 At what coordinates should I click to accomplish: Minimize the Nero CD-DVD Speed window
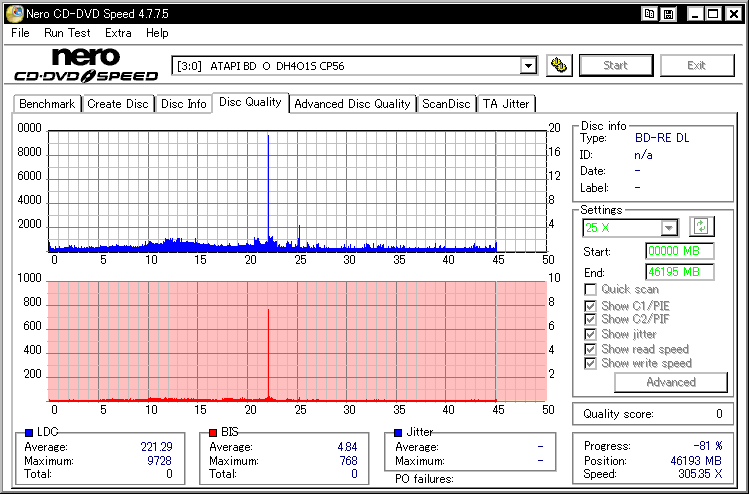[x=695, y=14]
